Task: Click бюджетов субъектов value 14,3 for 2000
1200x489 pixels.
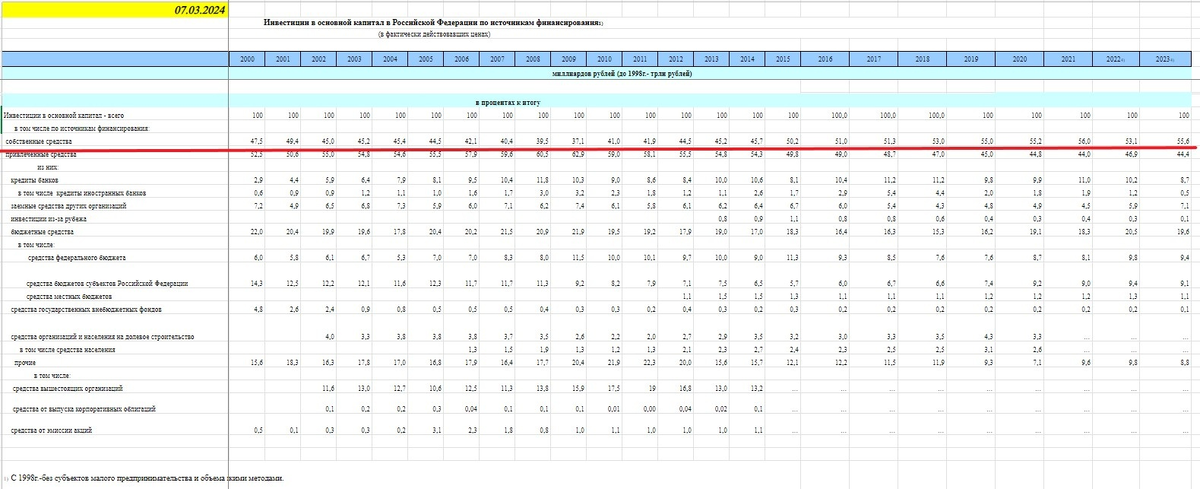Action: coord(256,285)
